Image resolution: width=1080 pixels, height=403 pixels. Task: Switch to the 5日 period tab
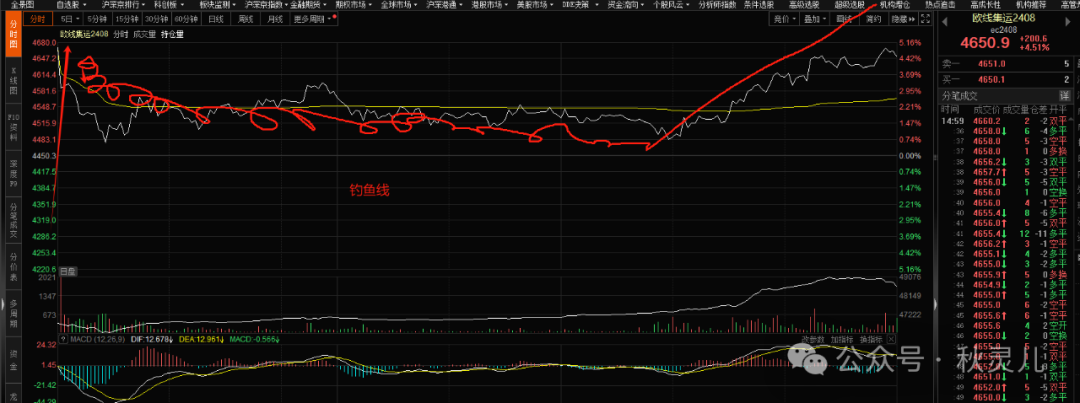[70, 19]
